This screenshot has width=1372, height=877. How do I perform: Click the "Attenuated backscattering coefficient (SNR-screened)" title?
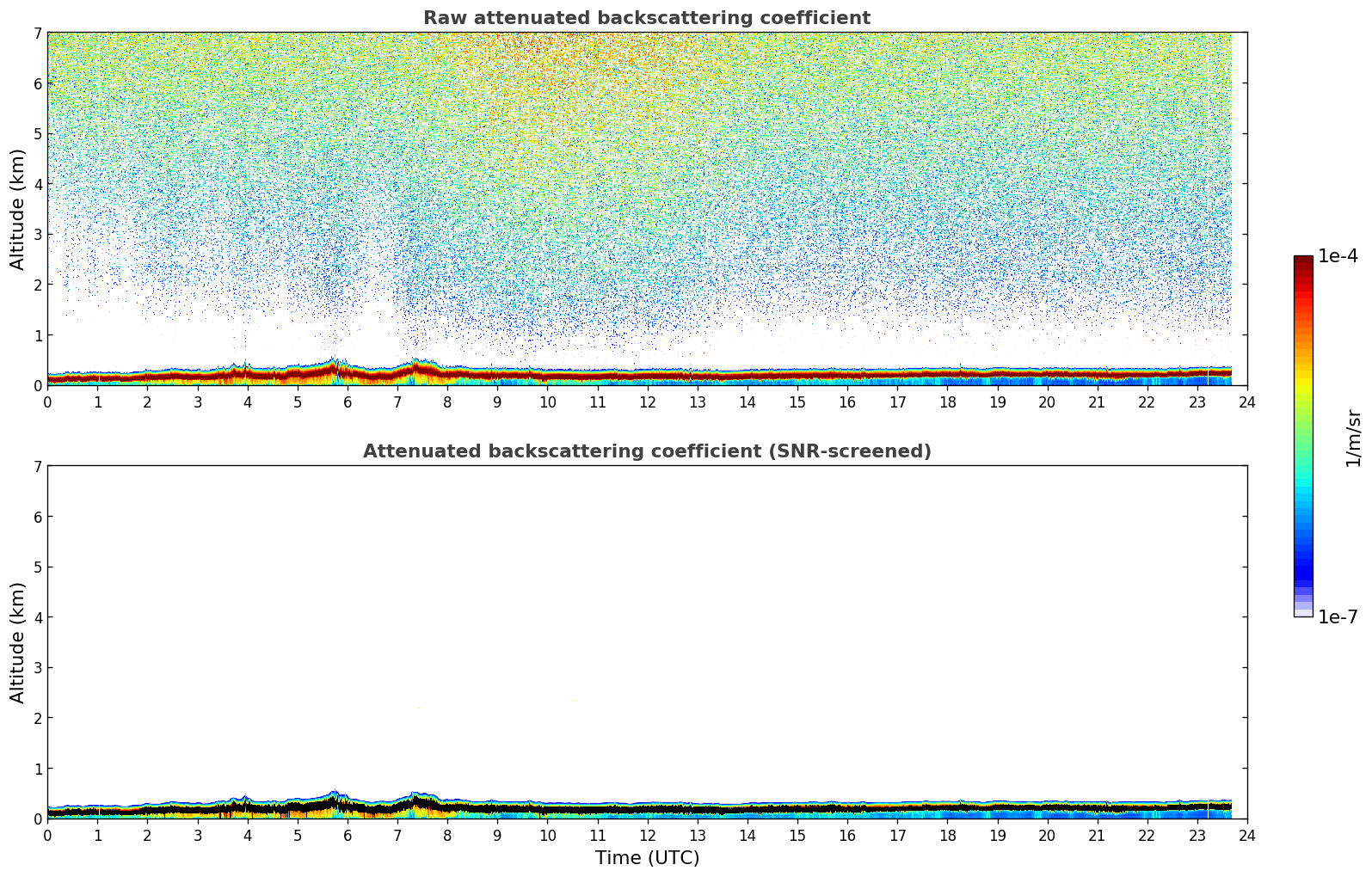[x=646, y=451]
